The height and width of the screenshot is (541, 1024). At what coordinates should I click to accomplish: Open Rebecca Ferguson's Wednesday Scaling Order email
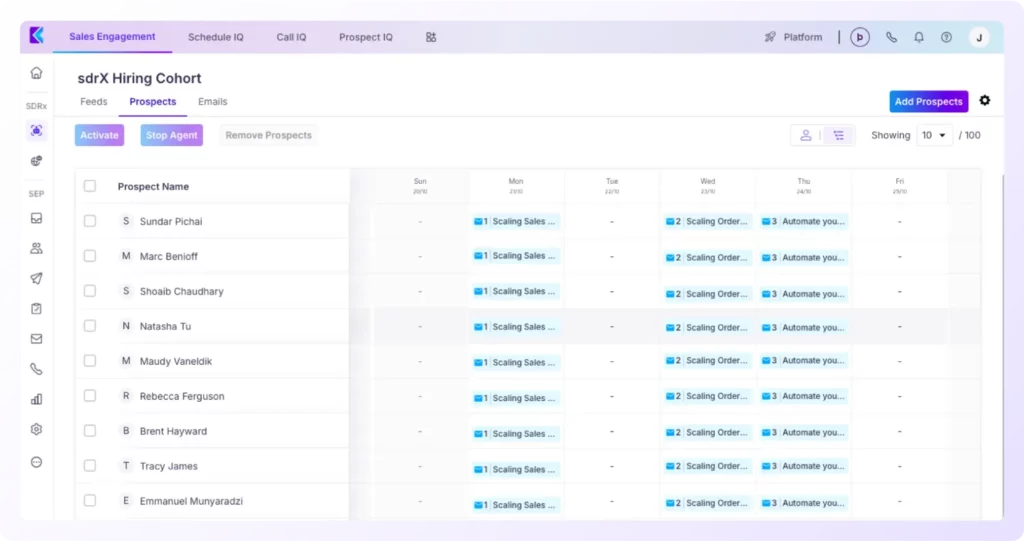[x=708, y=396]
